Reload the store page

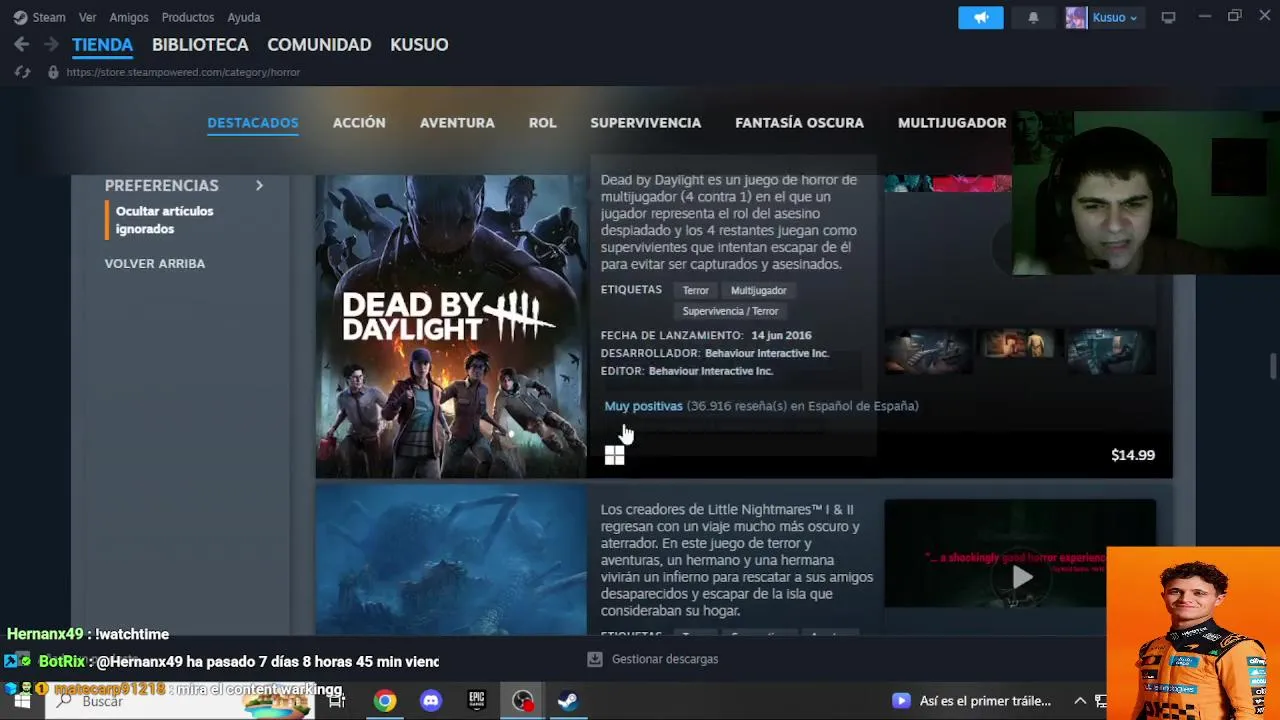(22, 72)
